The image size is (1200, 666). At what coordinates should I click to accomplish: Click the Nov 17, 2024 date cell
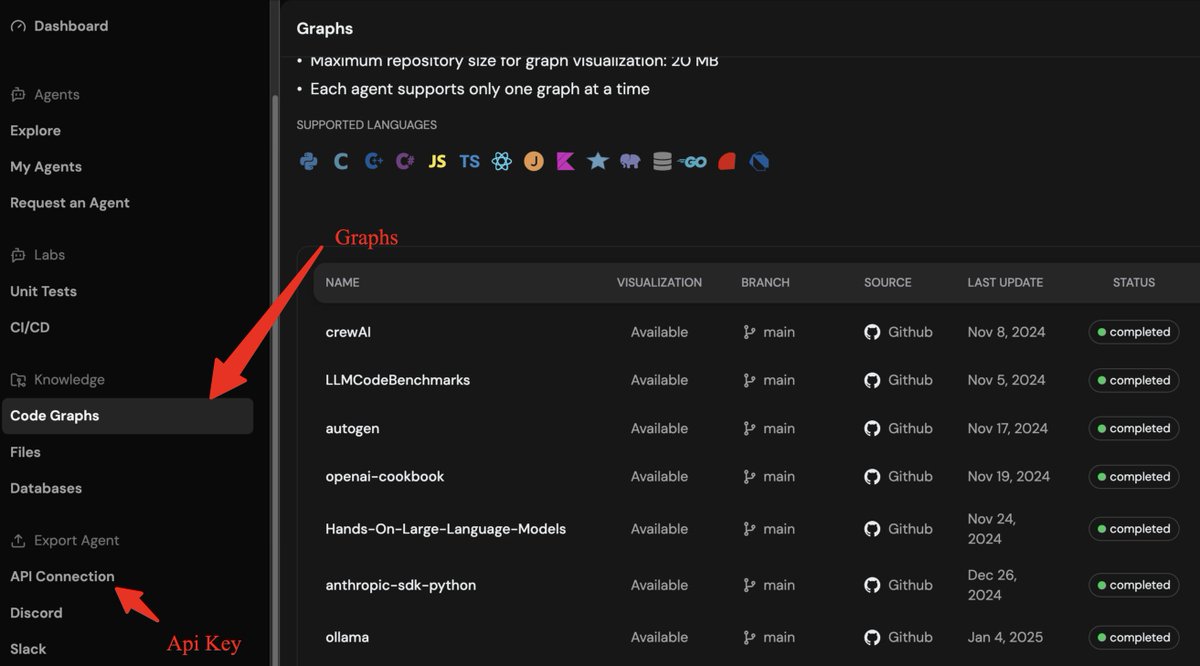coord(1008,428)
